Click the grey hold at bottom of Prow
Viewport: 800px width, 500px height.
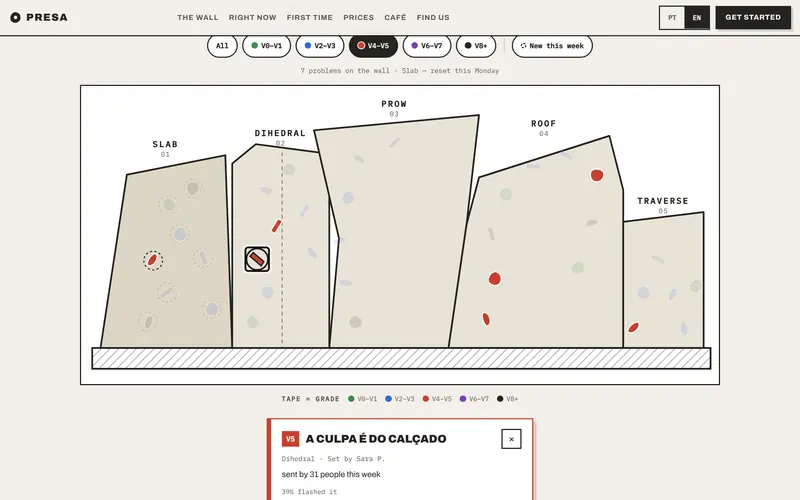tap(356, 322)
